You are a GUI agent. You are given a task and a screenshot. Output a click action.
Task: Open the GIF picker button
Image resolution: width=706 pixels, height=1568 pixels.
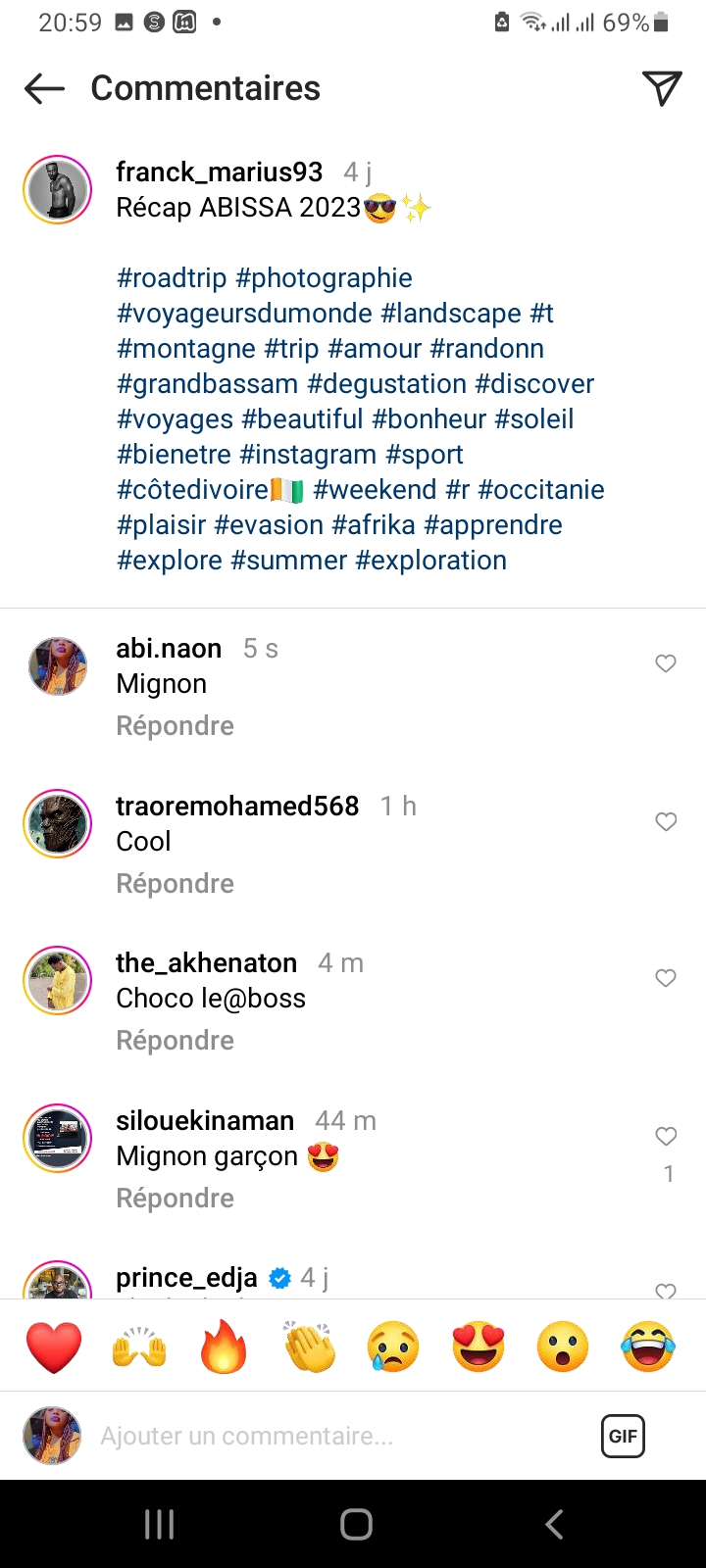[x=623, y=1437]
